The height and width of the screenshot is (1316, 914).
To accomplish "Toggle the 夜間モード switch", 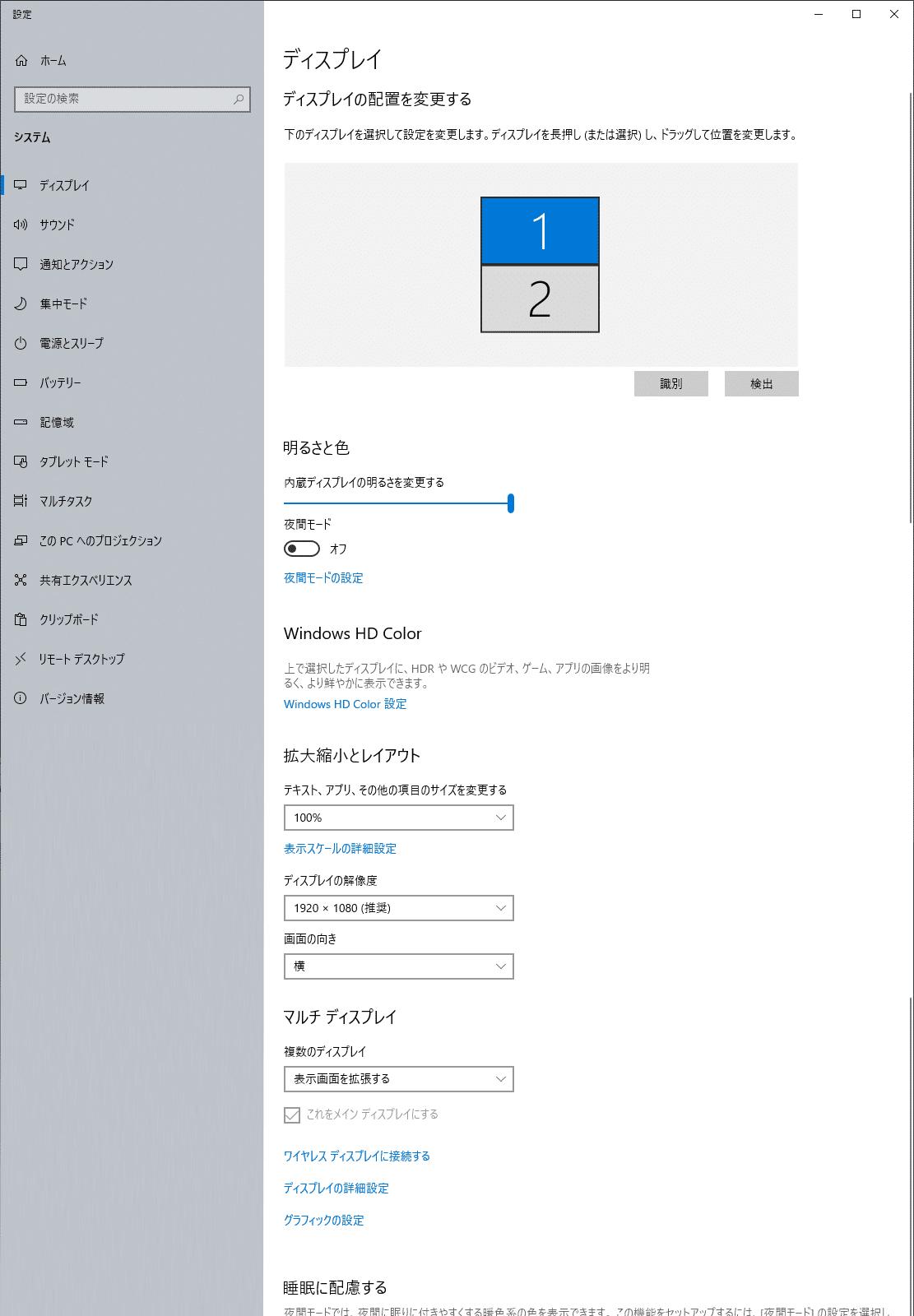I will [302, 549].
